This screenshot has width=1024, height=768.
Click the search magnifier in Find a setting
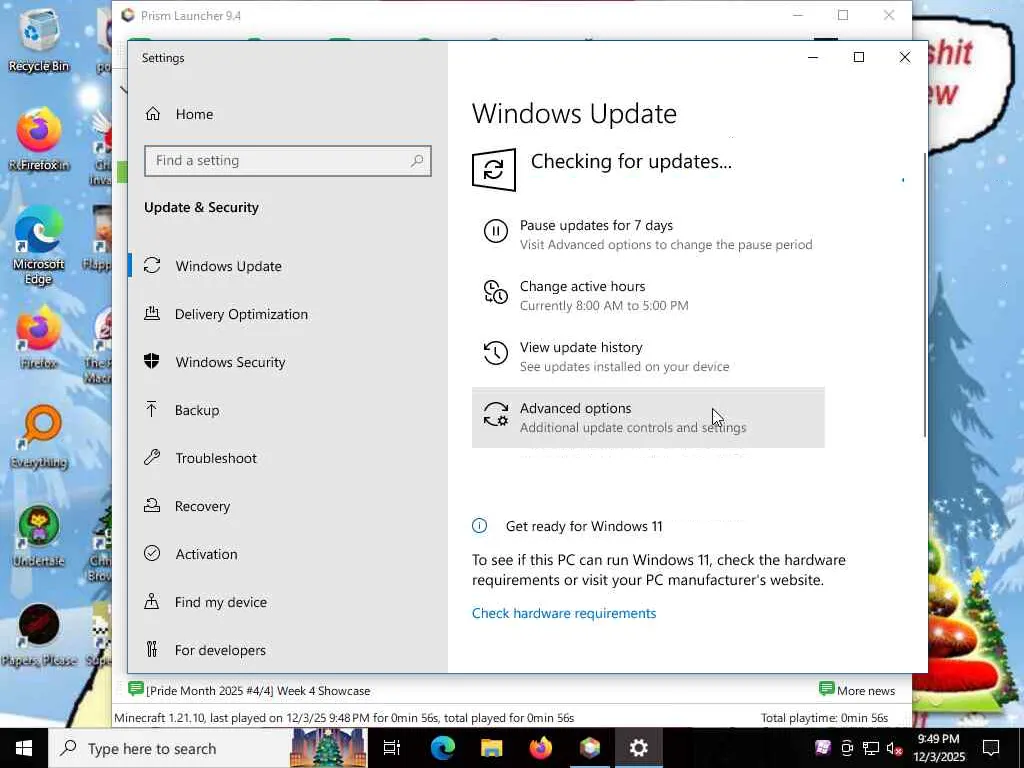pyautogui.click(x=417, y=160)
